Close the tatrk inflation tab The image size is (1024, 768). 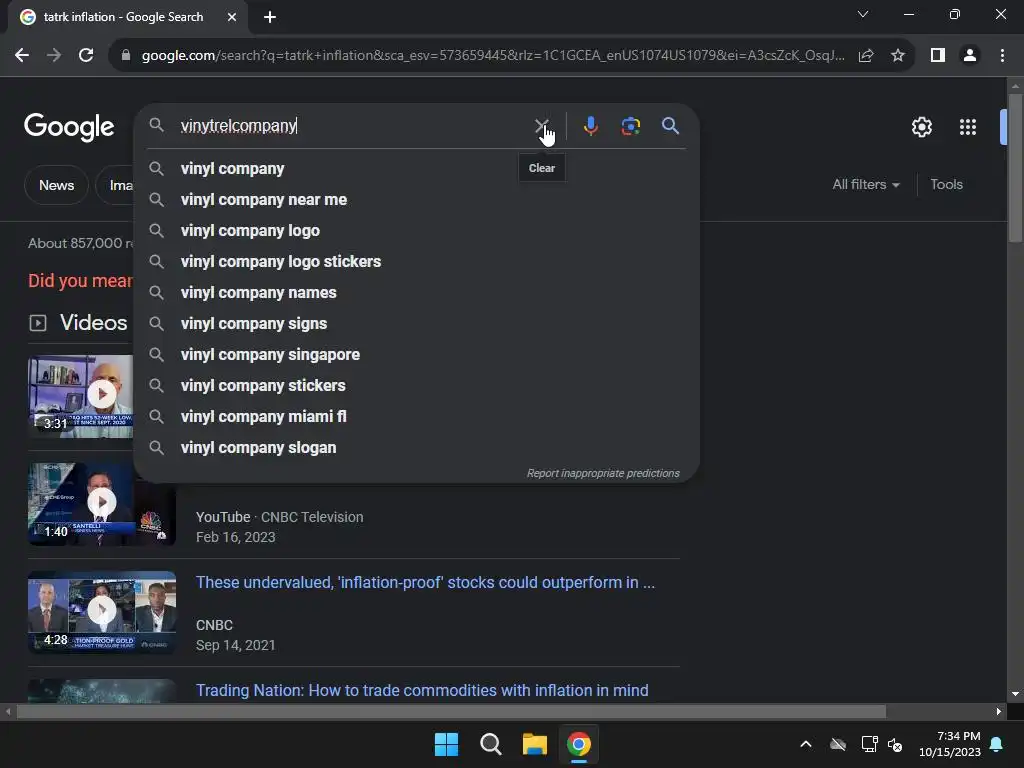click(232, 17)
